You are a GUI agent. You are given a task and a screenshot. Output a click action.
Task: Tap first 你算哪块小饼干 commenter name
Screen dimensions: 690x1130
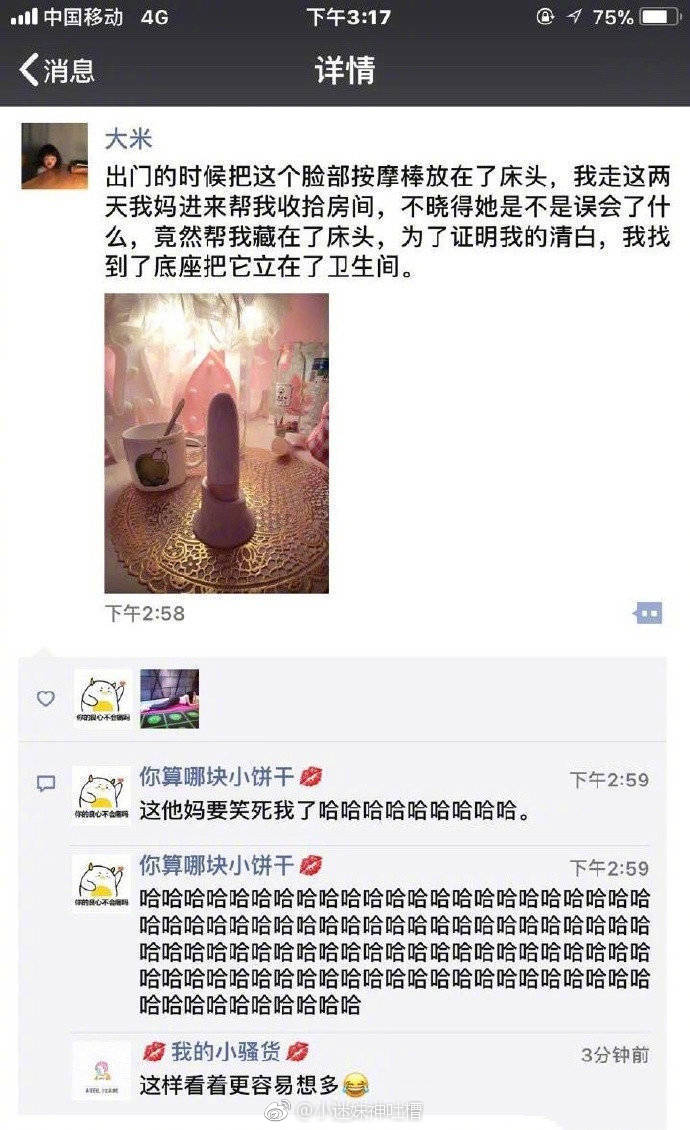click(x=216, y=777)
